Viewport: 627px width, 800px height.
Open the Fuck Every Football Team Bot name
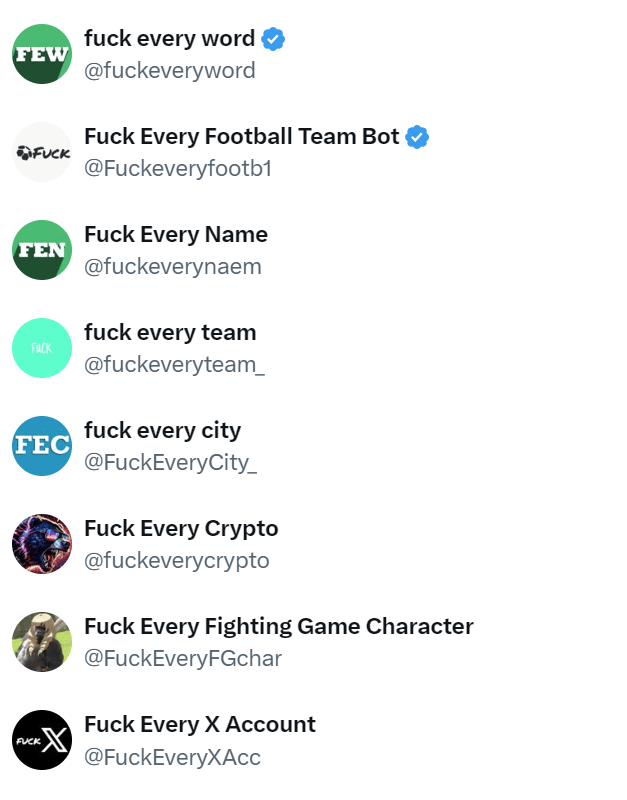click(241, 137)
